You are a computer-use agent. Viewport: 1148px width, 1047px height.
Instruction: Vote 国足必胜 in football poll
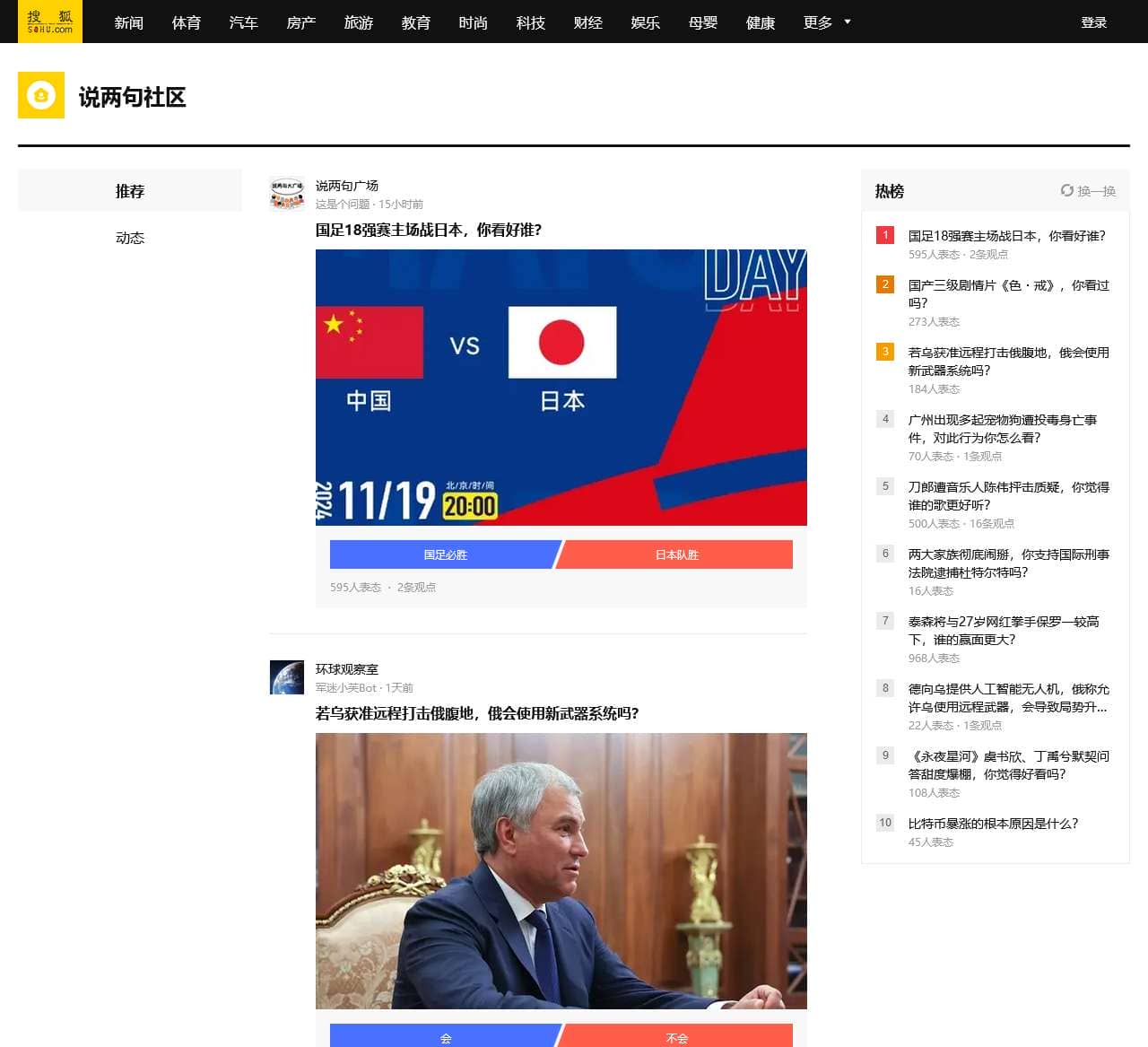click(445, 554)
